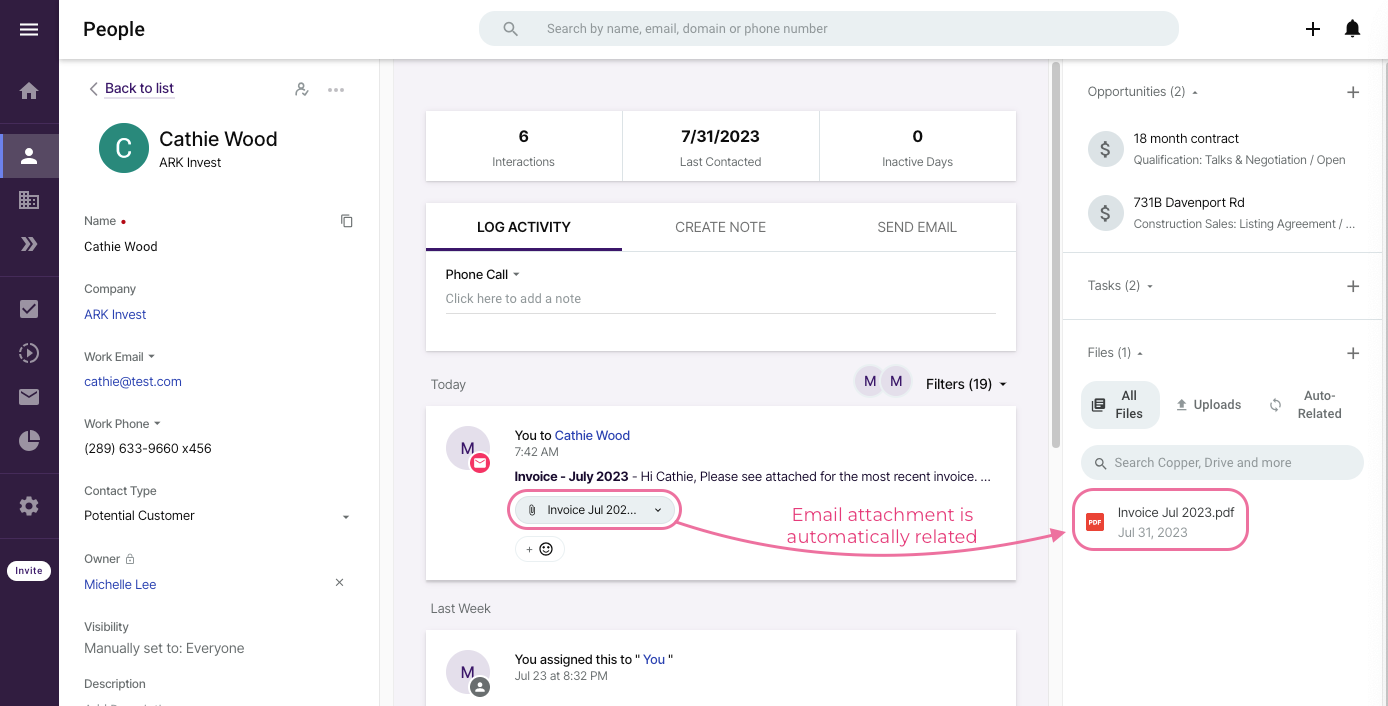
Task: Click the 0 Inactive Days stat
Action: [x=917, y=146]
